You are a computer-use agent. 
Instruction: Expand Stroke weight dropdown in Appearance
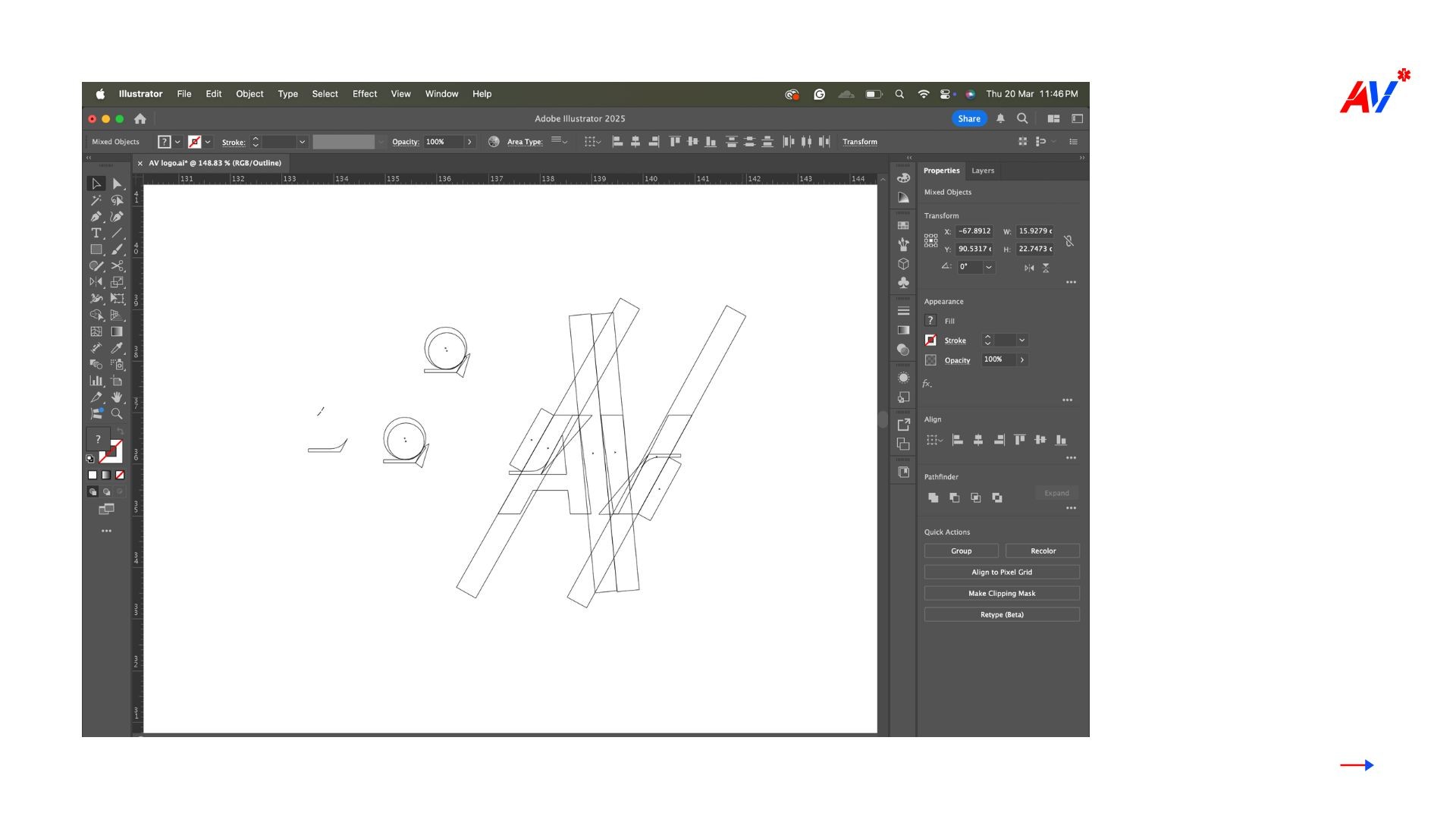point(1022,340)
